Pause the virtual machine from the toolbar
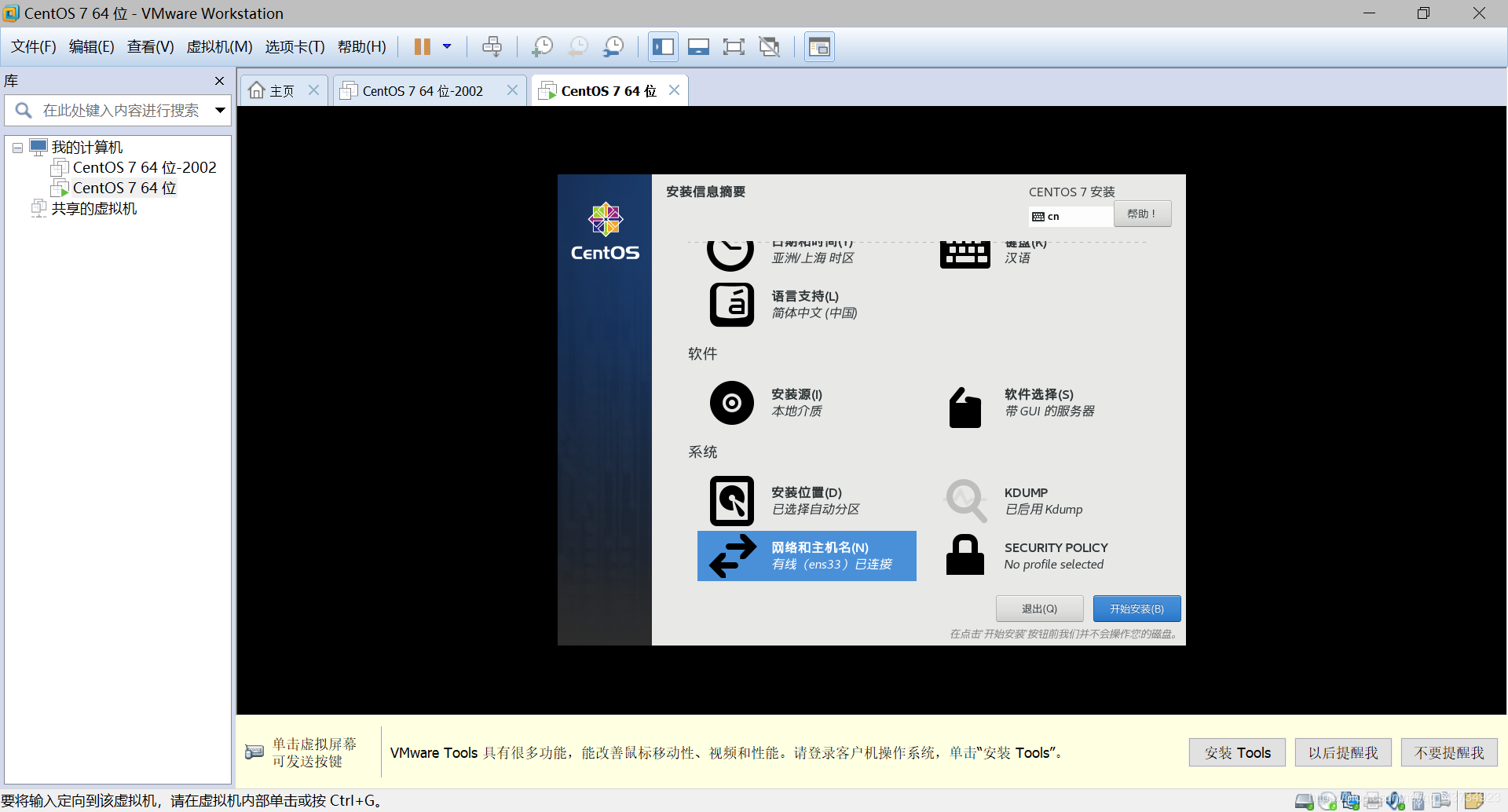Image resolution: width=1508 pixels, height=812 pixels. 422,47
